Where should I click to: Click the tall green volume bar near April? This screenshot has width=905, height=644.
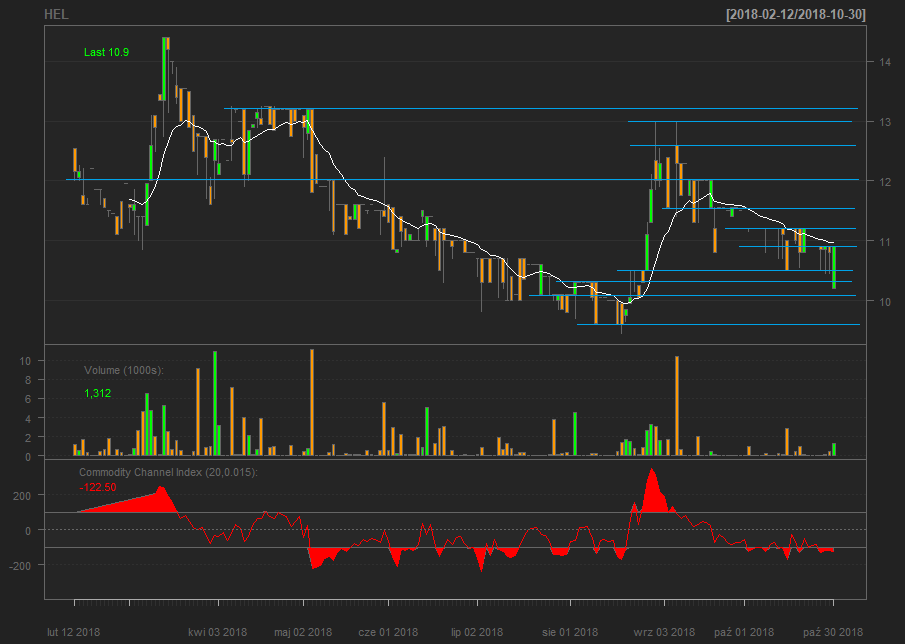point(215,403)
